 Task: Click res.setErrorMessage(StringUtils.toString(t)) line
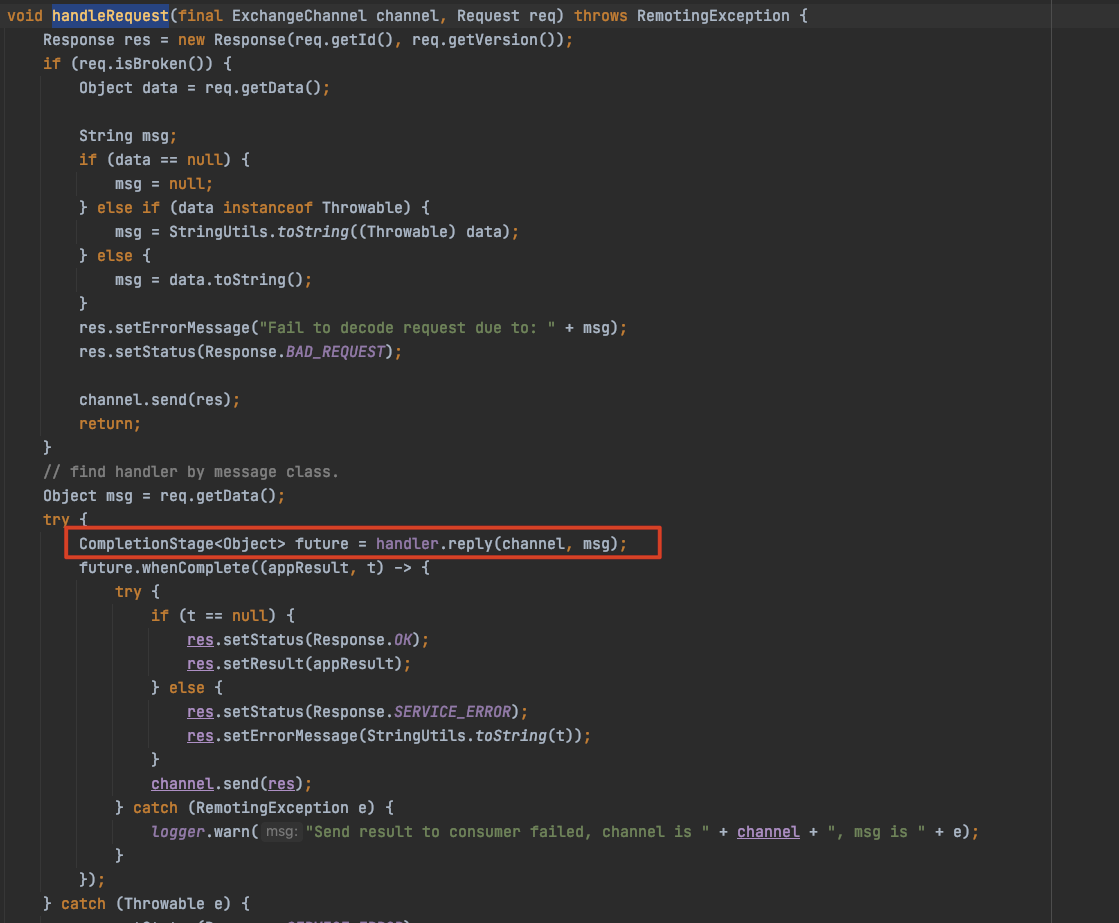tap(389, 736)
